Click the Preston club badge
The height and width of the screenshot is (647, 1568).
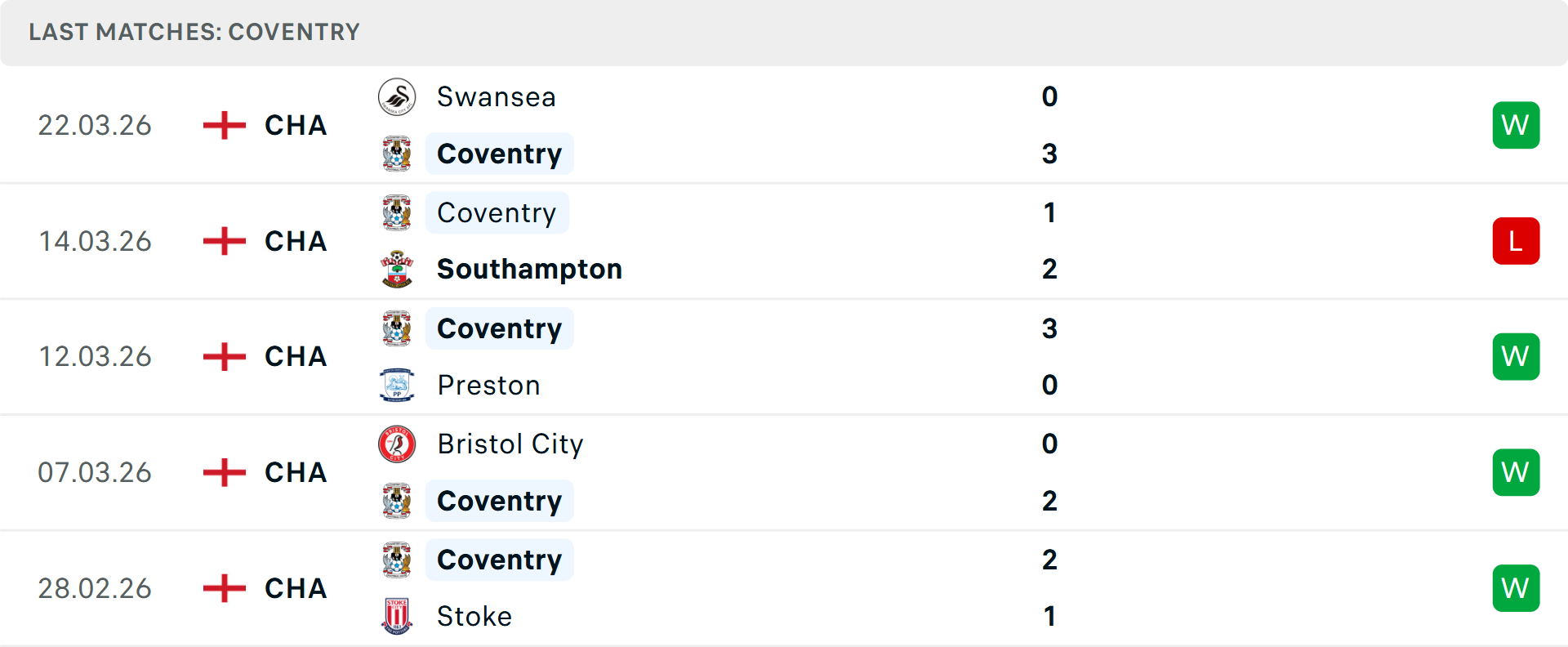[398, 385]
